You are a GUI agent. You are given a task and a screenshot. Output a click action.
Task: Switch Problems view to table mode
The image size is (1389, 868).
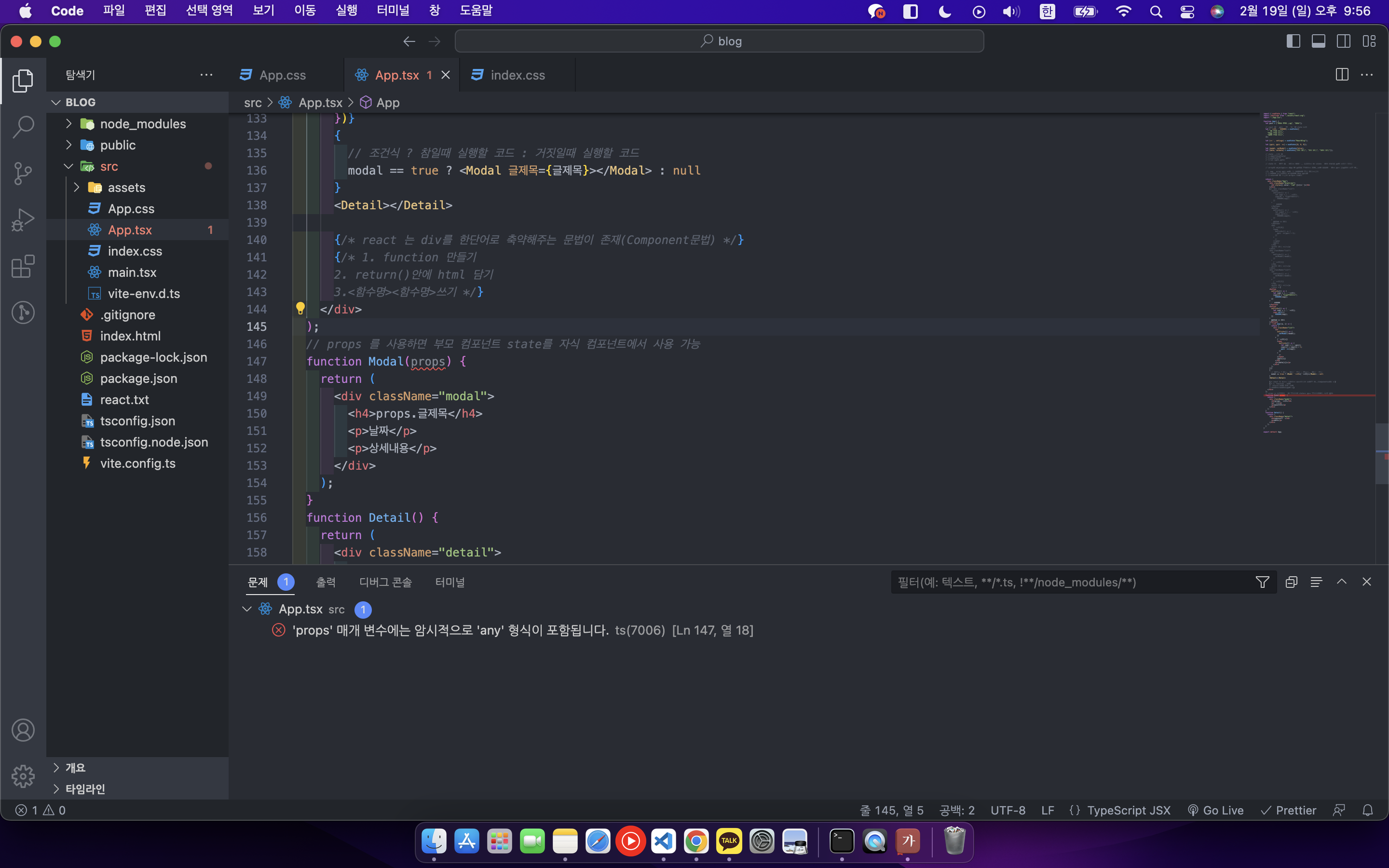click(x=1316, y=582)
